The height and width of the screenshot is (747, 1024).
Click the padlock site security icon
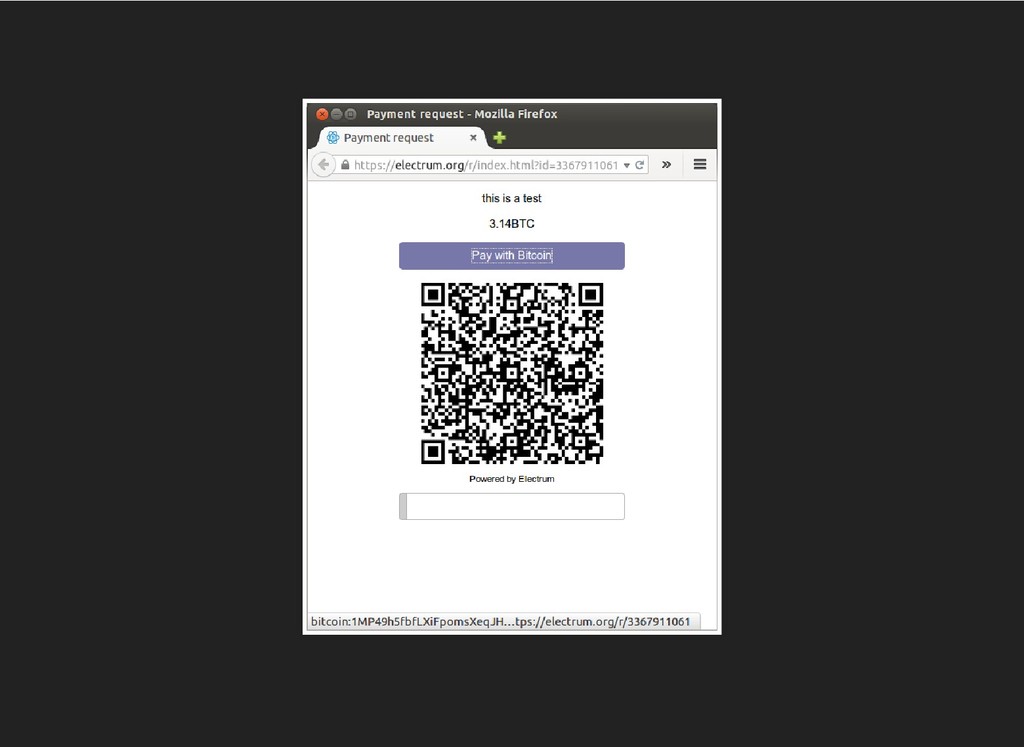pos(345,165)
